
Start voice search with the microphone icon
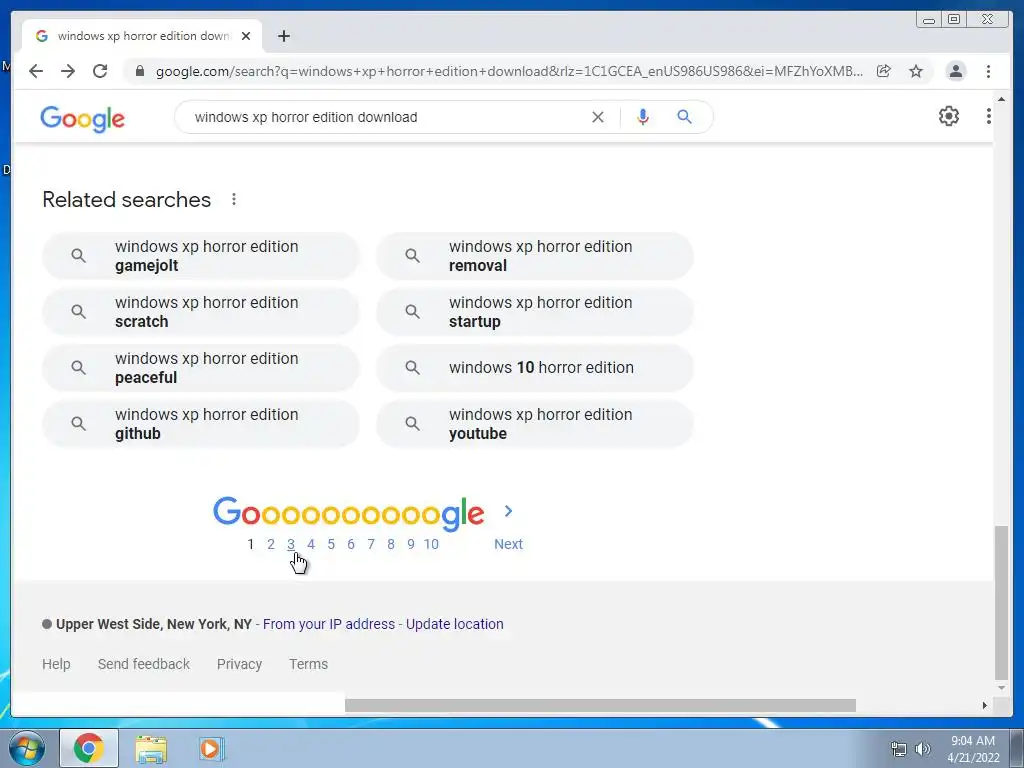(643, 117)
